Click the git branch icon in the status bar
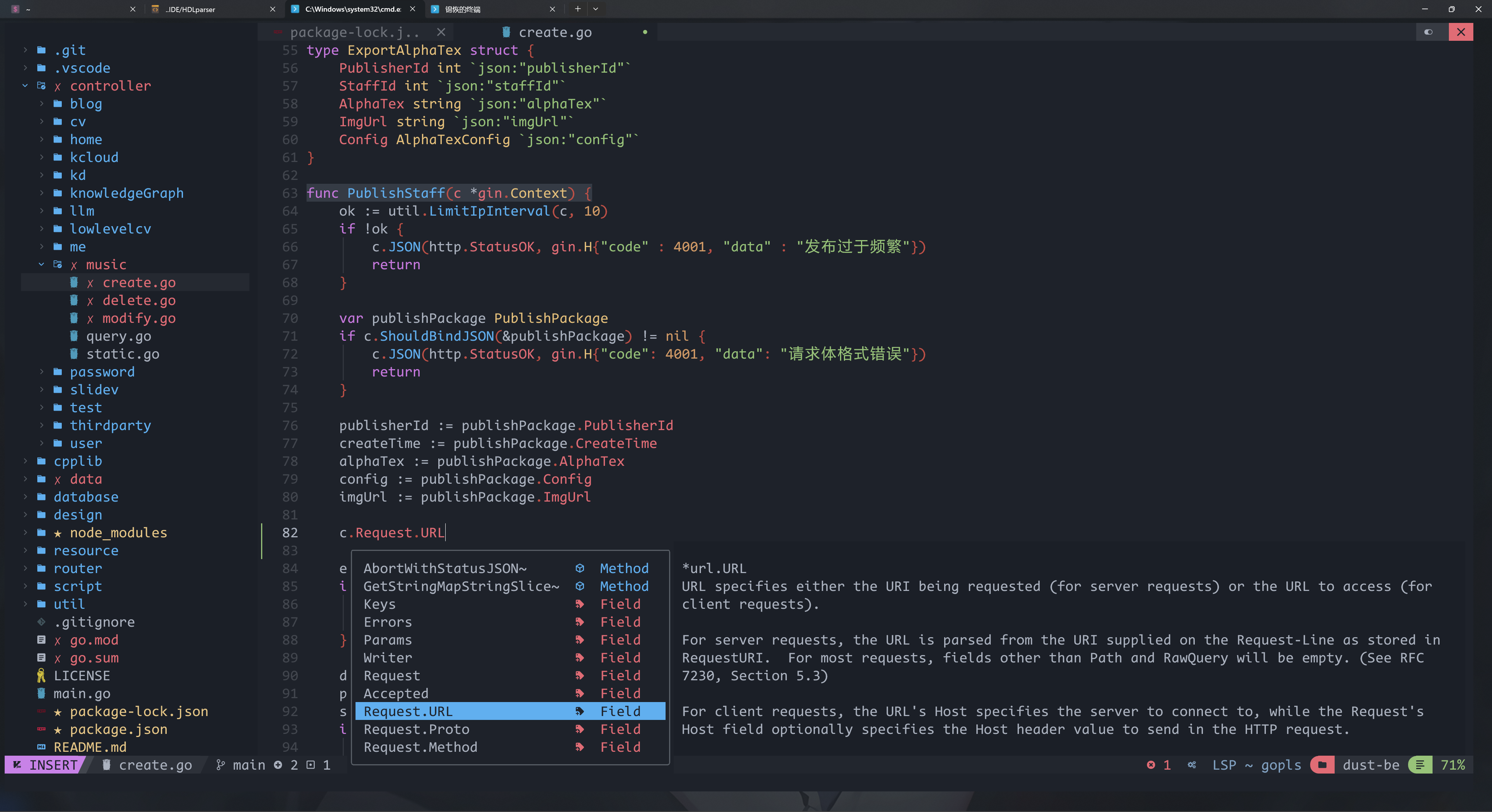Screen dimensions: 1492x812 pos(221,765)
